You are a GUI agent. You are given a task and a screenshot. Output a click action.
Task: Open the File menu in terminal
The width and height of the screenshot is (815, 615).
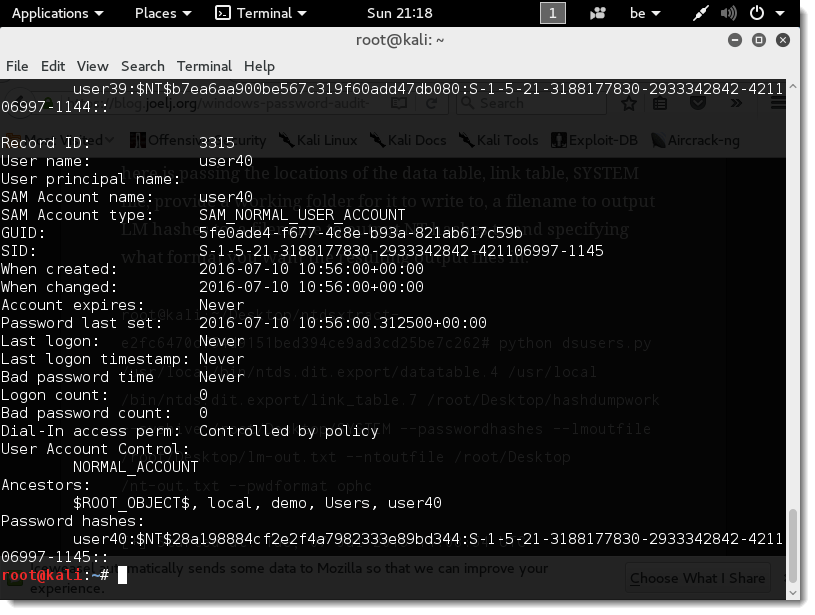click(x=17, y=66)
